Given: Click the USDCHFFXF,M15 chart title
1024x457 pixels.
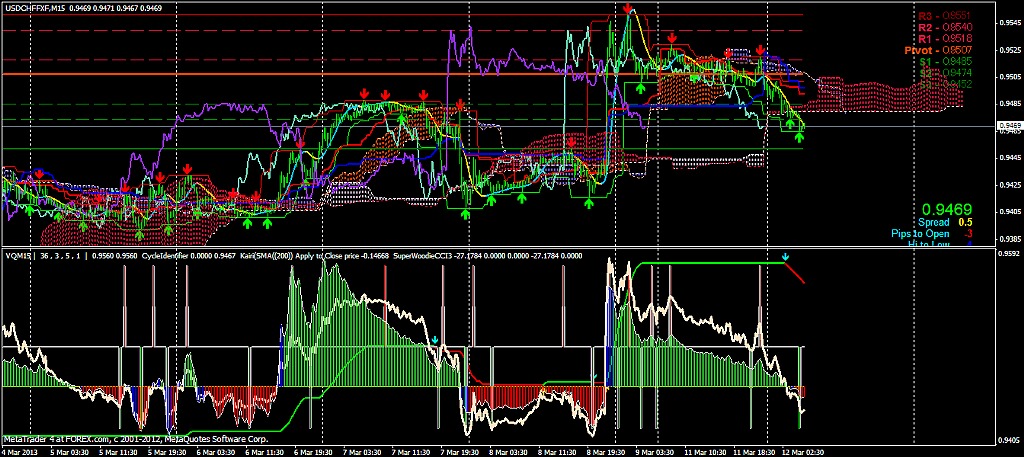Looking at the screenshot, I should pos(36,7).
